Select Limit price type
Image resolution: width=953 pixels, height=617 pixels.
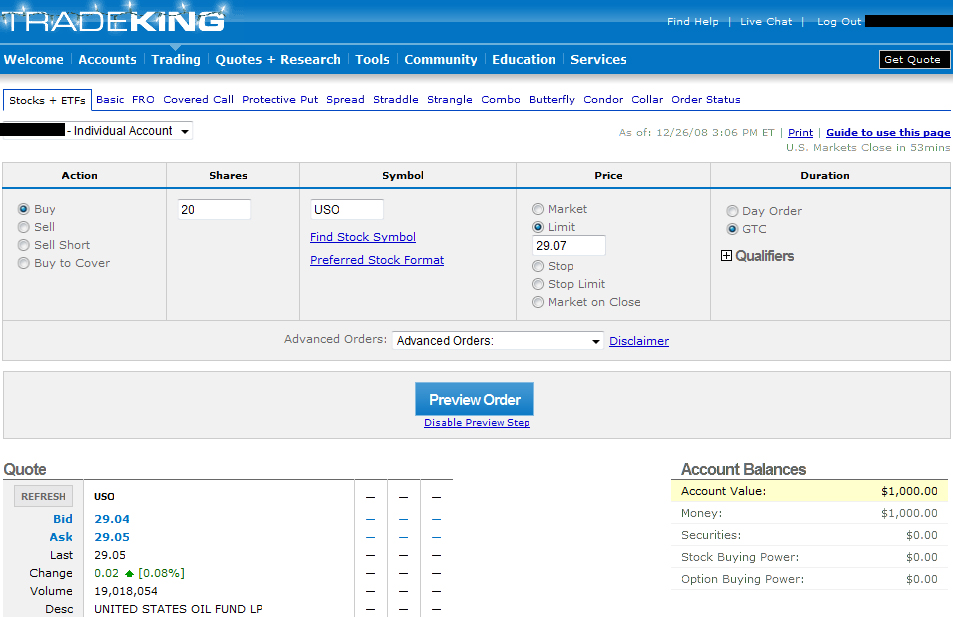538,227
